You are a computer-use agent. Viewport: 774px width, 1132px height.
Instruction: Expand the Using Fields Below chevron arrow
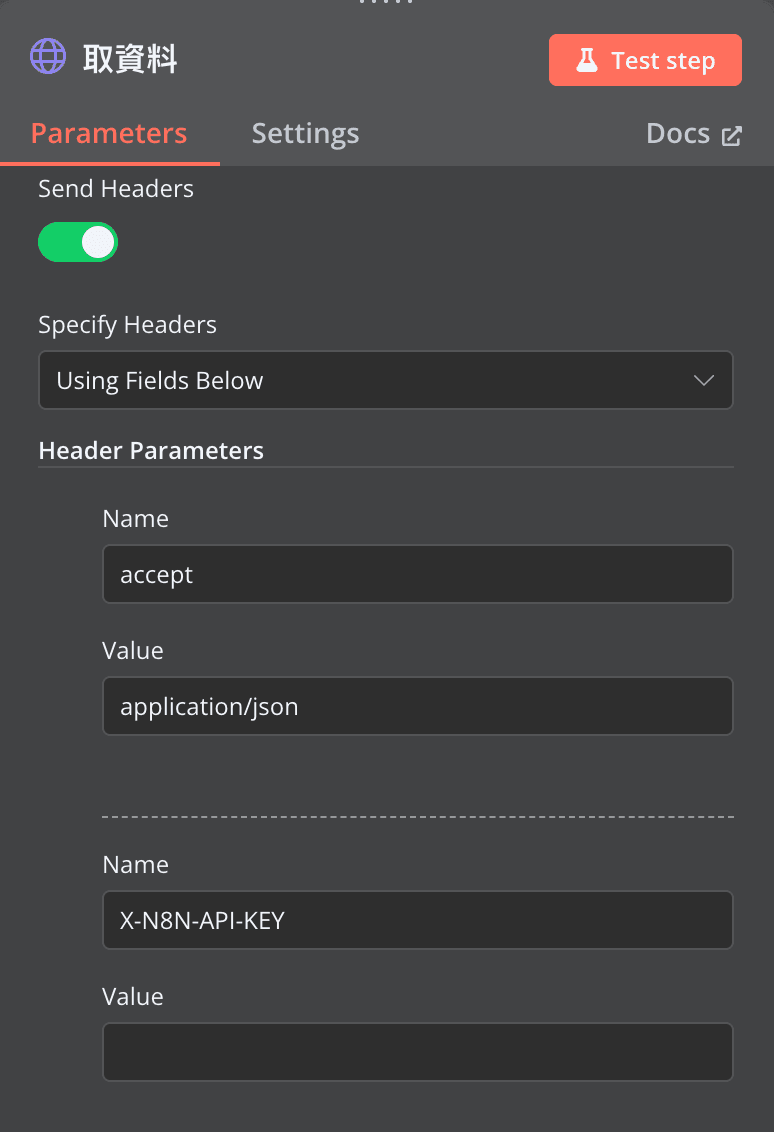703,380
